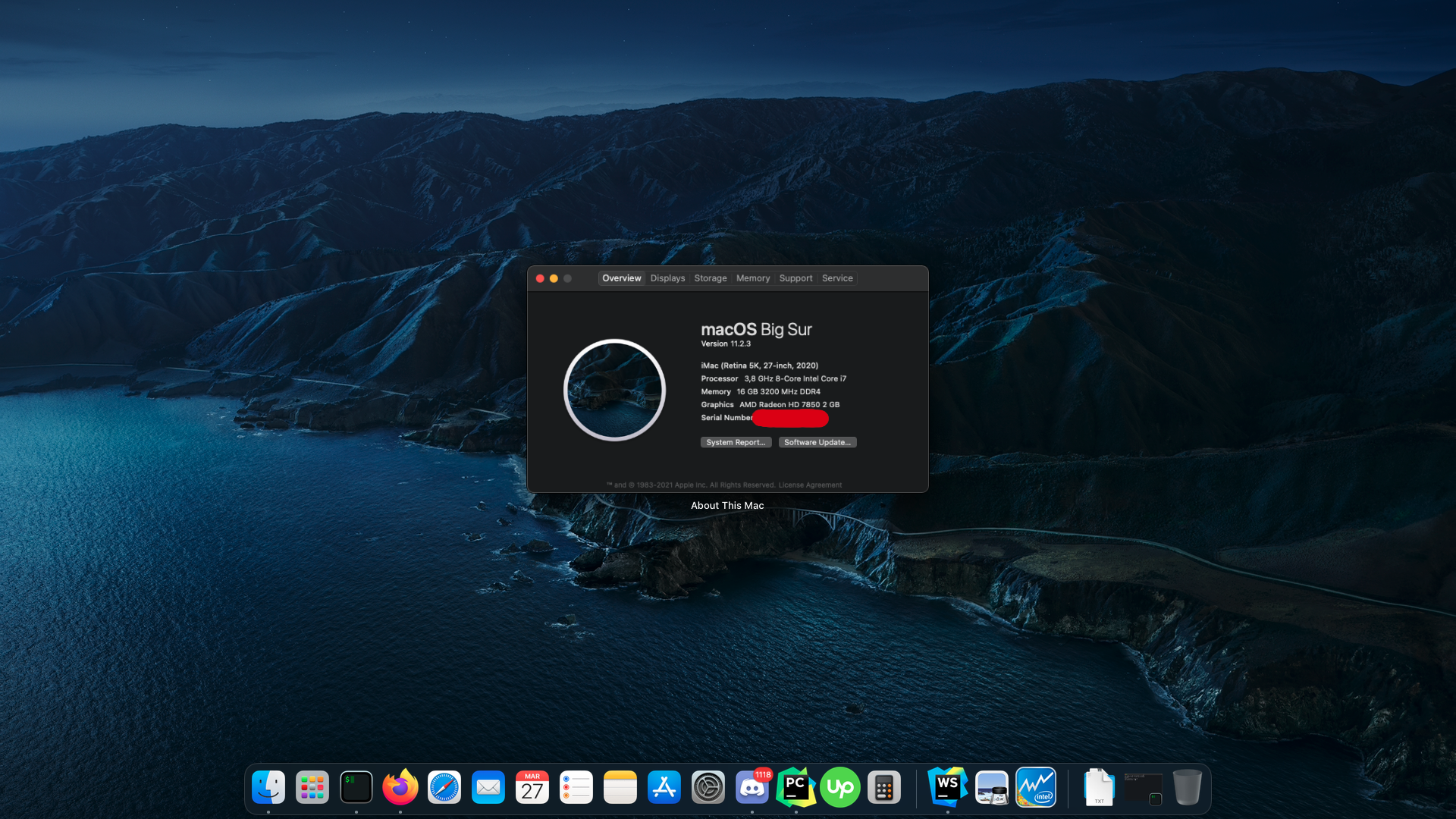Click the Software Update button
The image size is (1456, 819).
[817, 442]
